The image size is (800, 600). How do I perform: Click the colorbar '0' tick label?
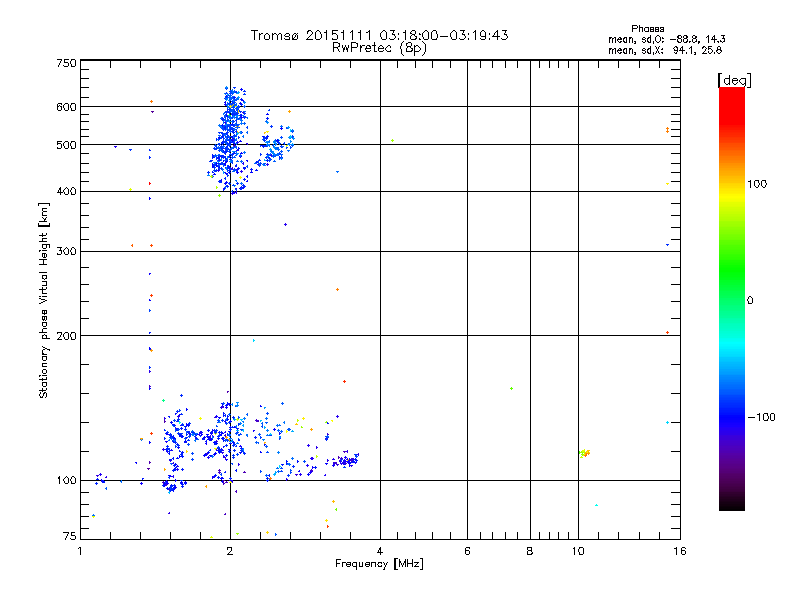tap(750, 301)
